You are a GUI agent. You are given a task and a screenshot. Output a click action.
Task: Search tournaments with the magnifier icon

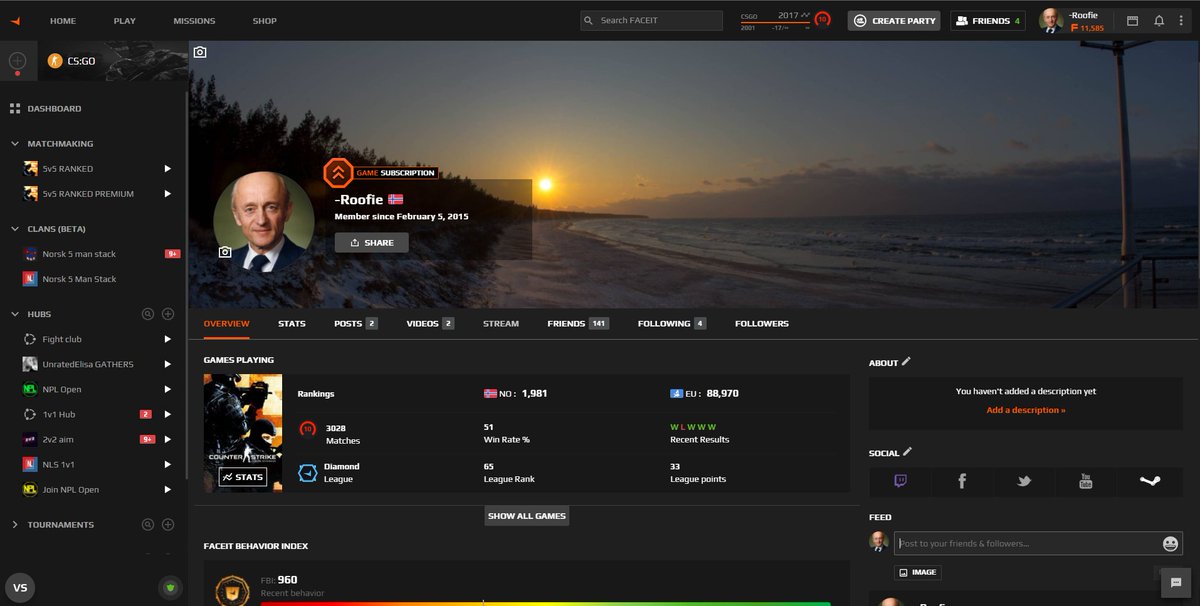(148, 524)
